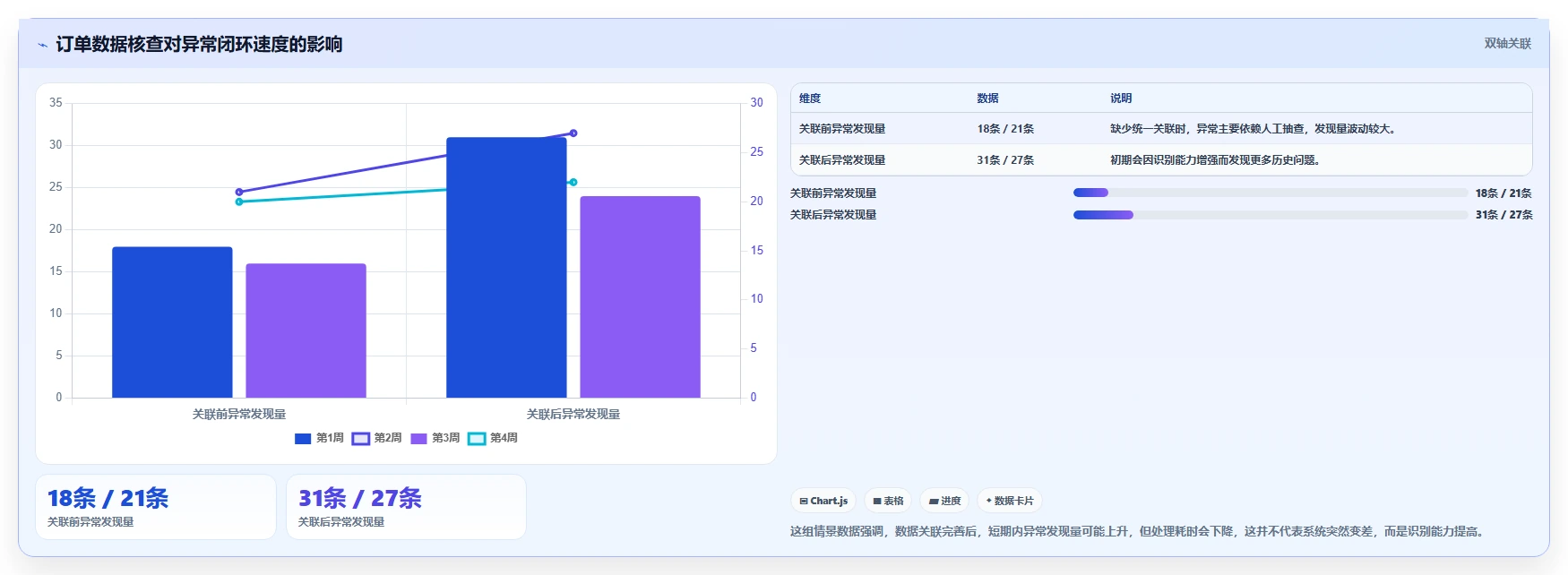Toggle the 第3周 legend entry

435,438
